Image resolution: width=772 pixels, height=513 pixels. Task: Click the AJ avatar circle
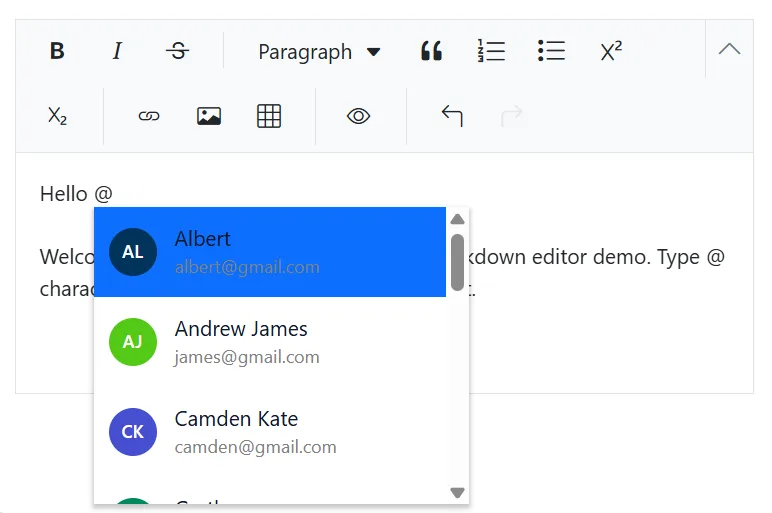pyautogui.click(x=133, y=342)
